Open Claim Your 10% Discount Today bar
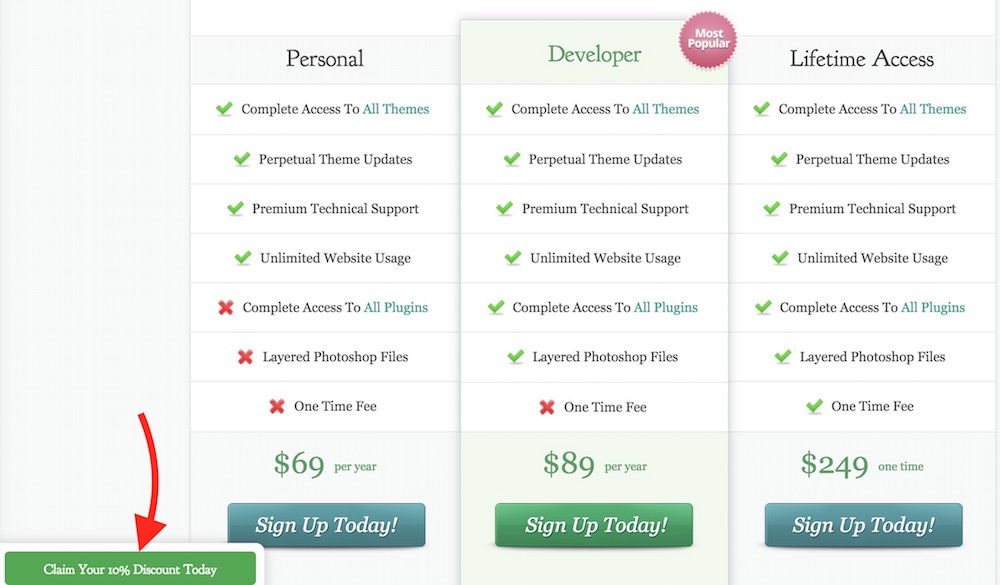The height and width of the screenshot is (585, 1000). pos(130,569)
